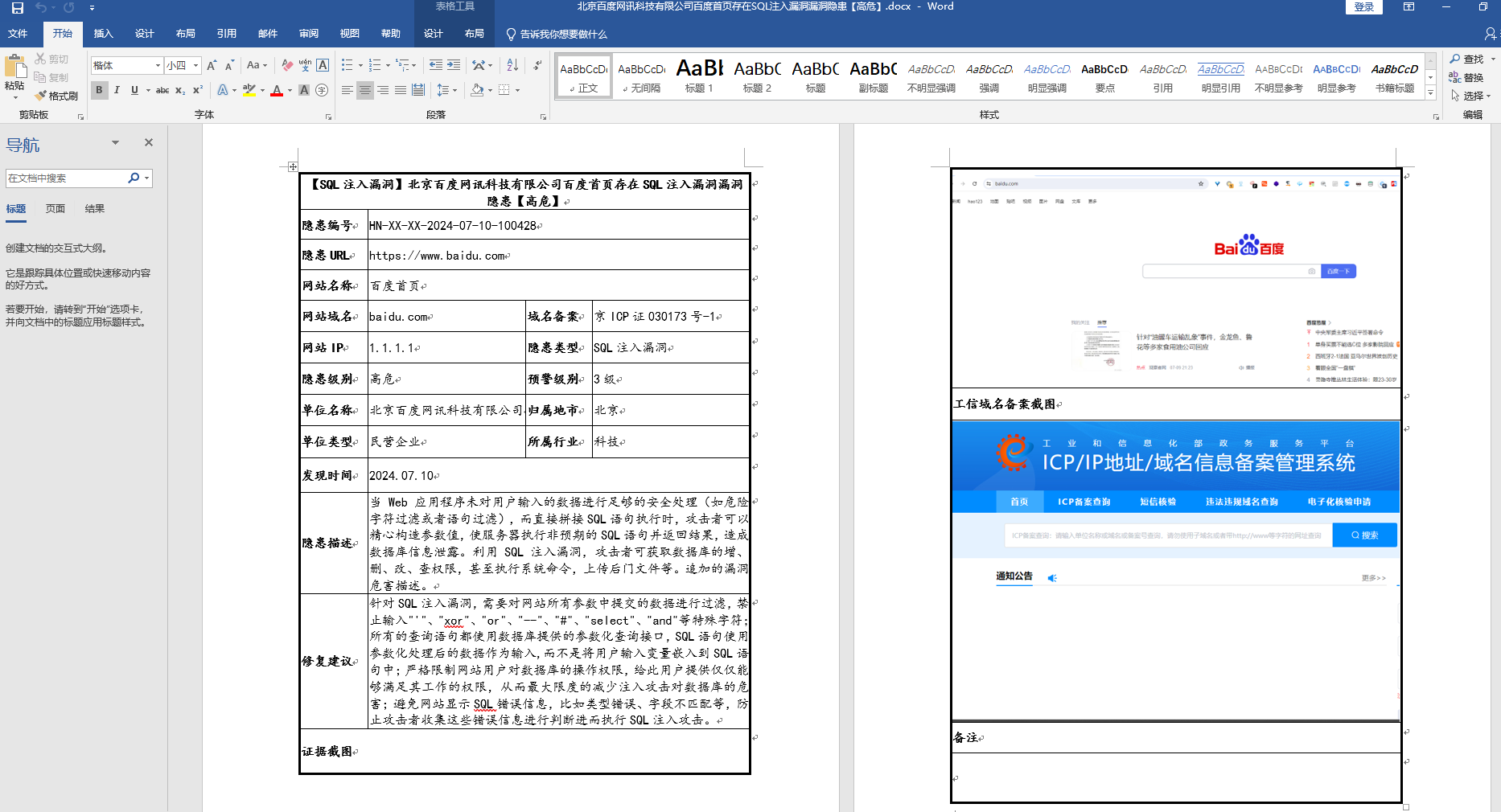The width and height of the screenshot is (1501, 812).
Task: Expand the numbered list dropdown arrow
Action: click(x=388, y=65)
